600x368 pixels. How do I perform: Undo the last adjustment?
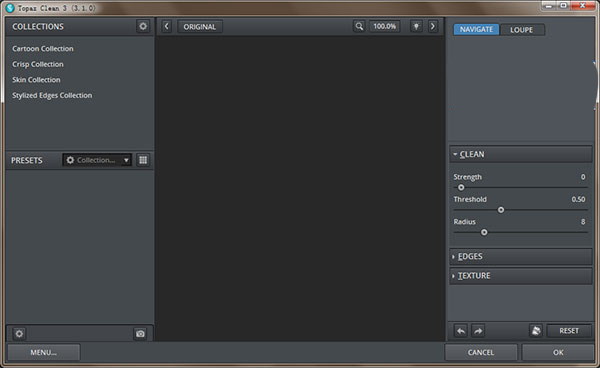point(461,331)
